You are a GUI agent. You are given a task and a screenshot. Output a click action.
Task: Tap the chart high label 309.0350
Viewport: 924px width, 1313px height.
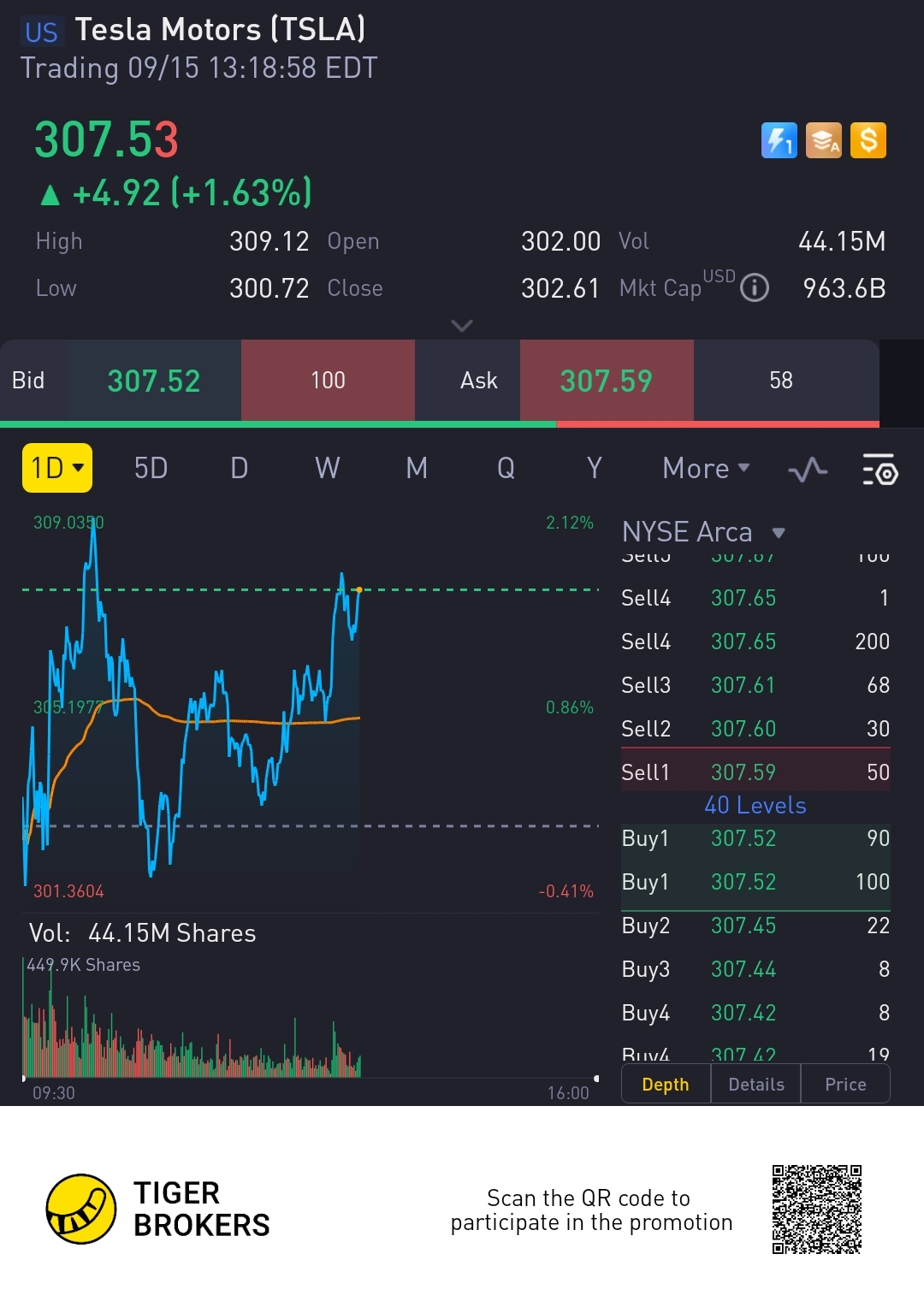(68, 522)
